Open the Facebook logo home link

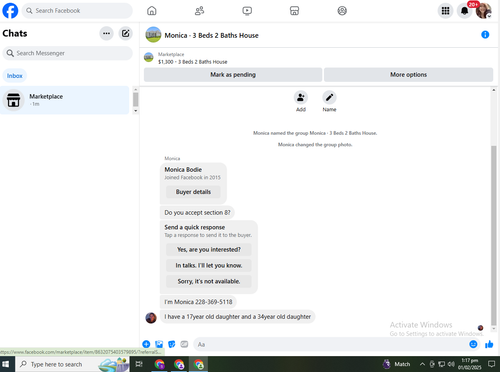10,11
